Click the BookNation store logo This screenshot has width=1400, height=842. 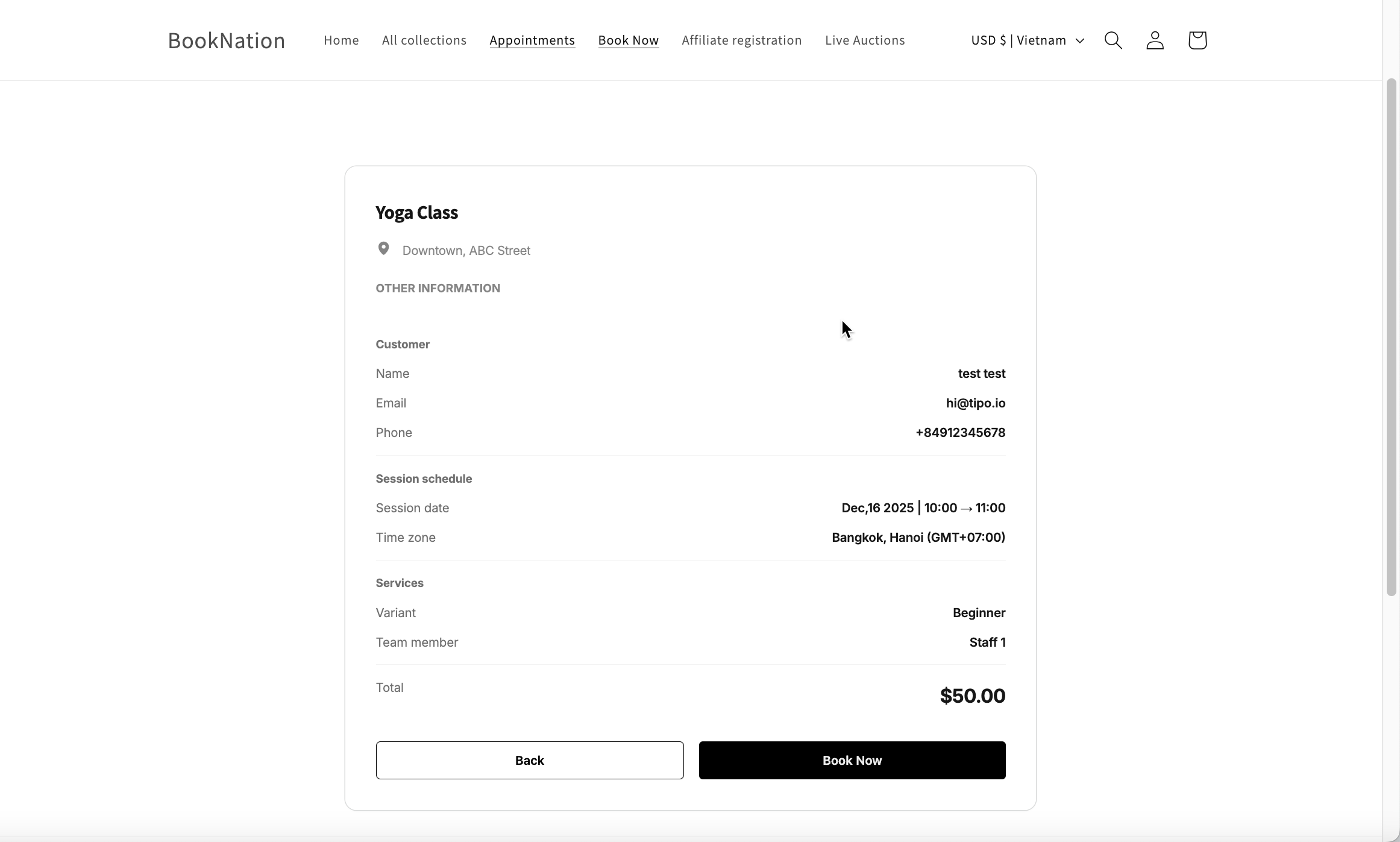tap(227, 40)
